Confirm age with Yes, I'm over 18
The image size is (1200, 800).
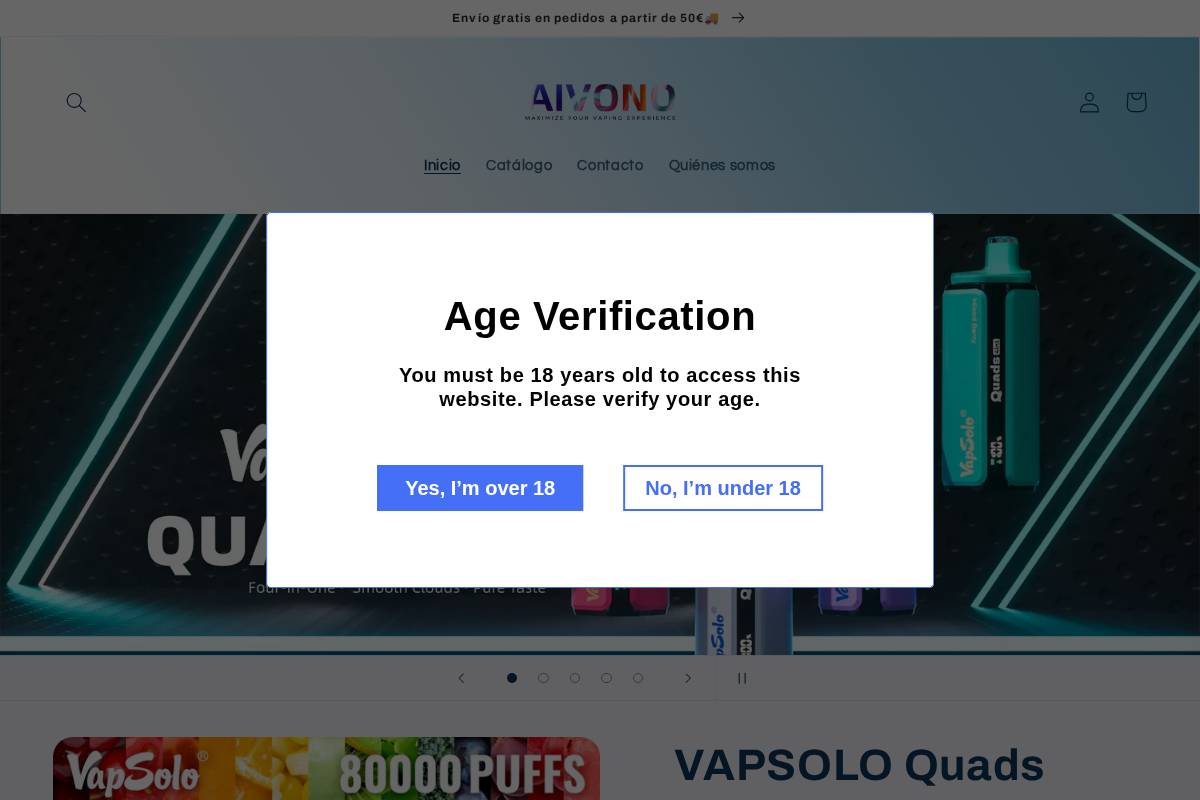pyautogui.click(x=480, y=488)
